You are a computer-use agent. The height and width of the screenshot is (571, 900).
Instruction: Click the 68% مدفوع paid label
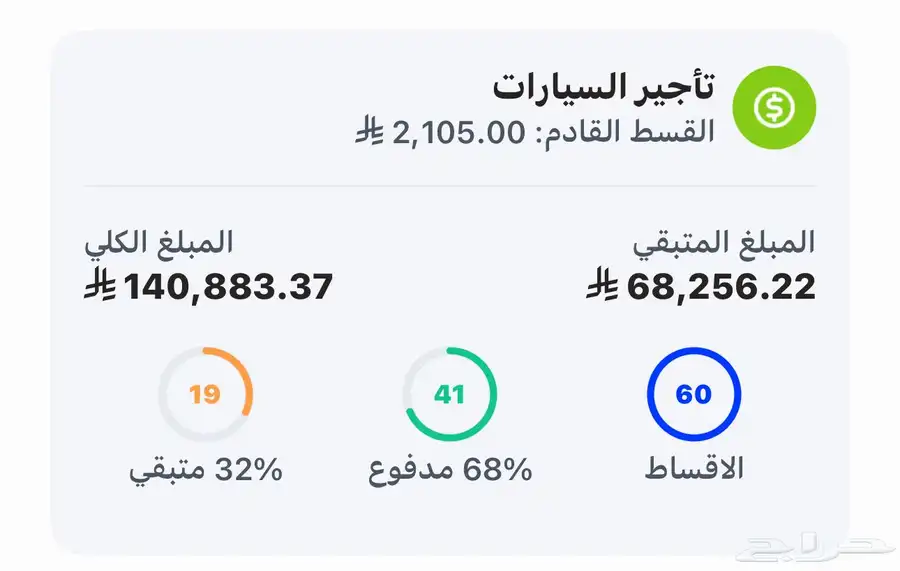tap(450, 470)
